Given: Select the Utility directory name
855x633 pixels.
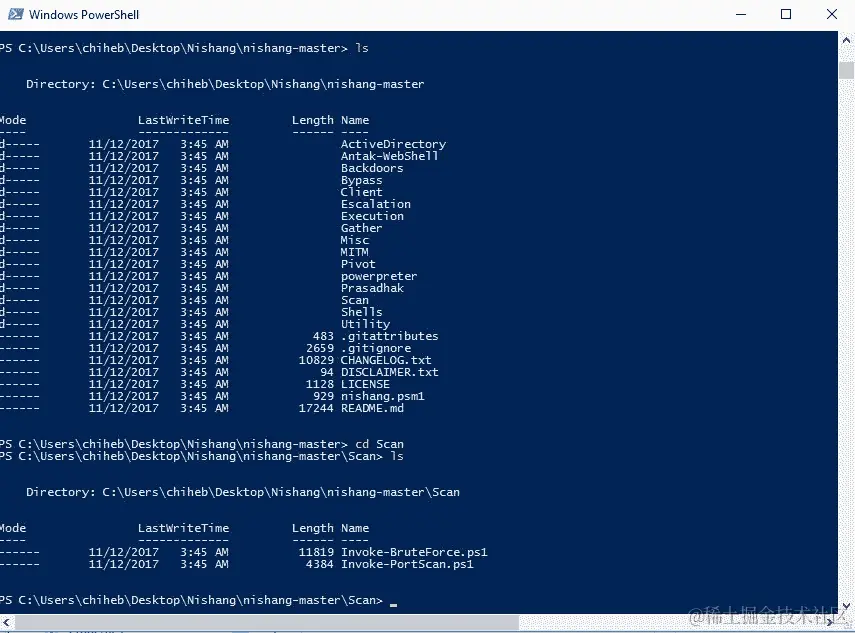Looking at the screenshot, I should 365,324.
